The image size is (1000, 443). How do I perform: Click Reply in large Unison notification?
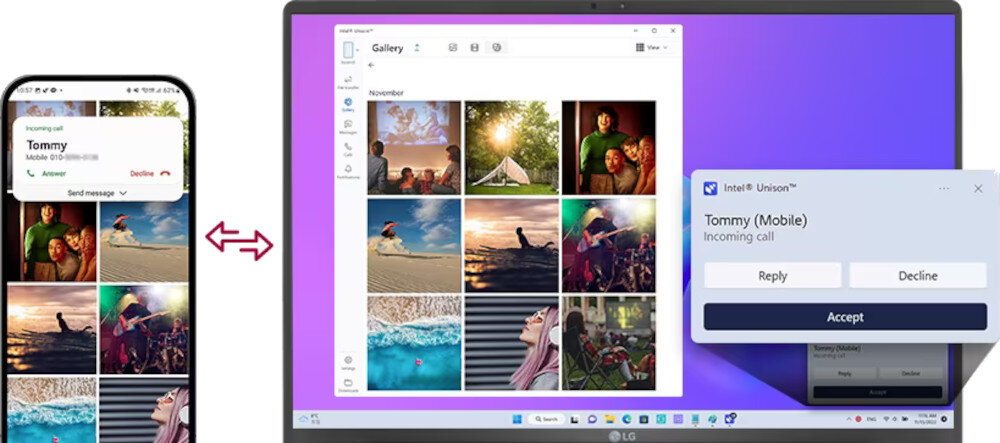[x=772, y=275]
